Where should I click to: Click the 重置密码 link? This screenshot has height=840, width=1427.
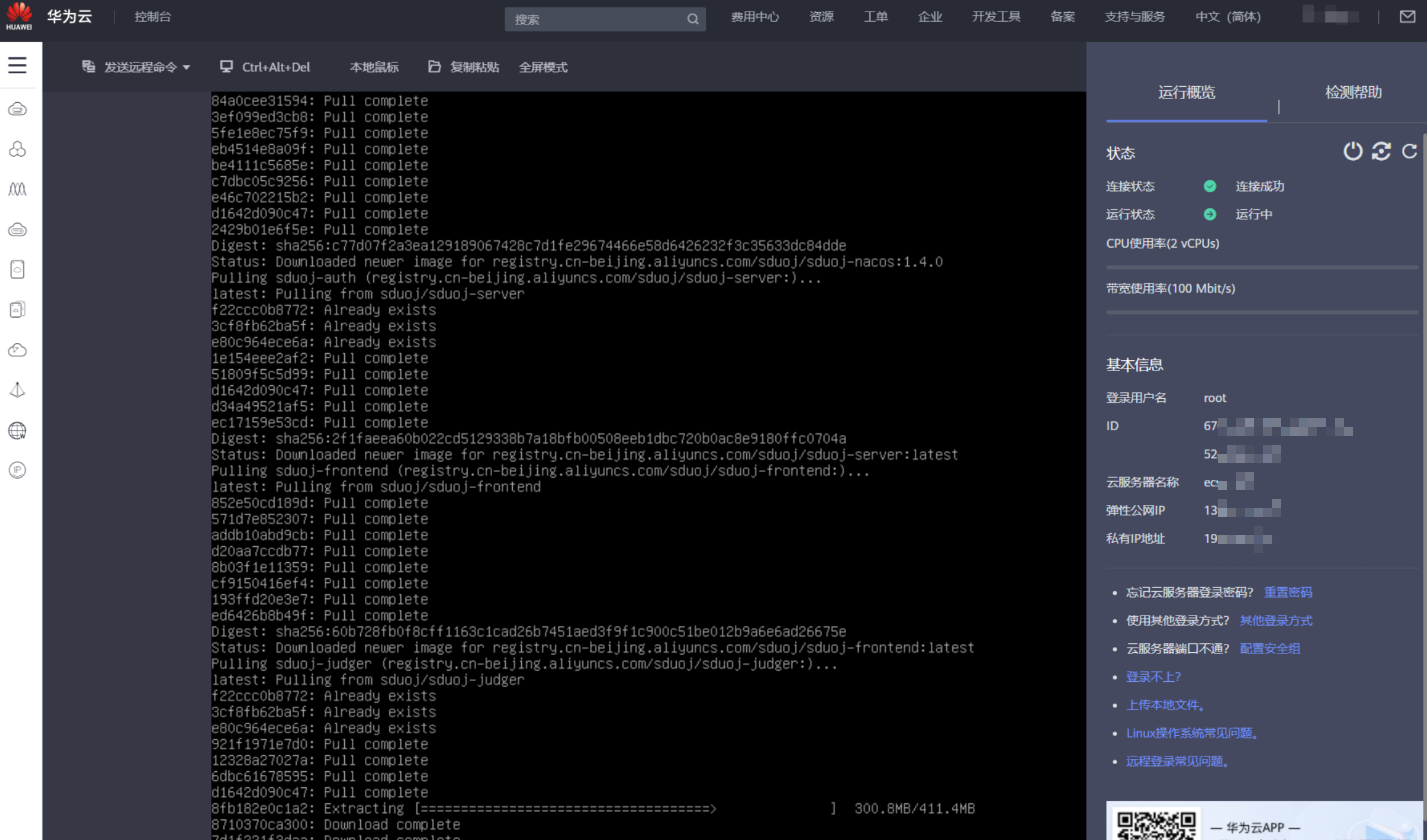click(1288, 592)
